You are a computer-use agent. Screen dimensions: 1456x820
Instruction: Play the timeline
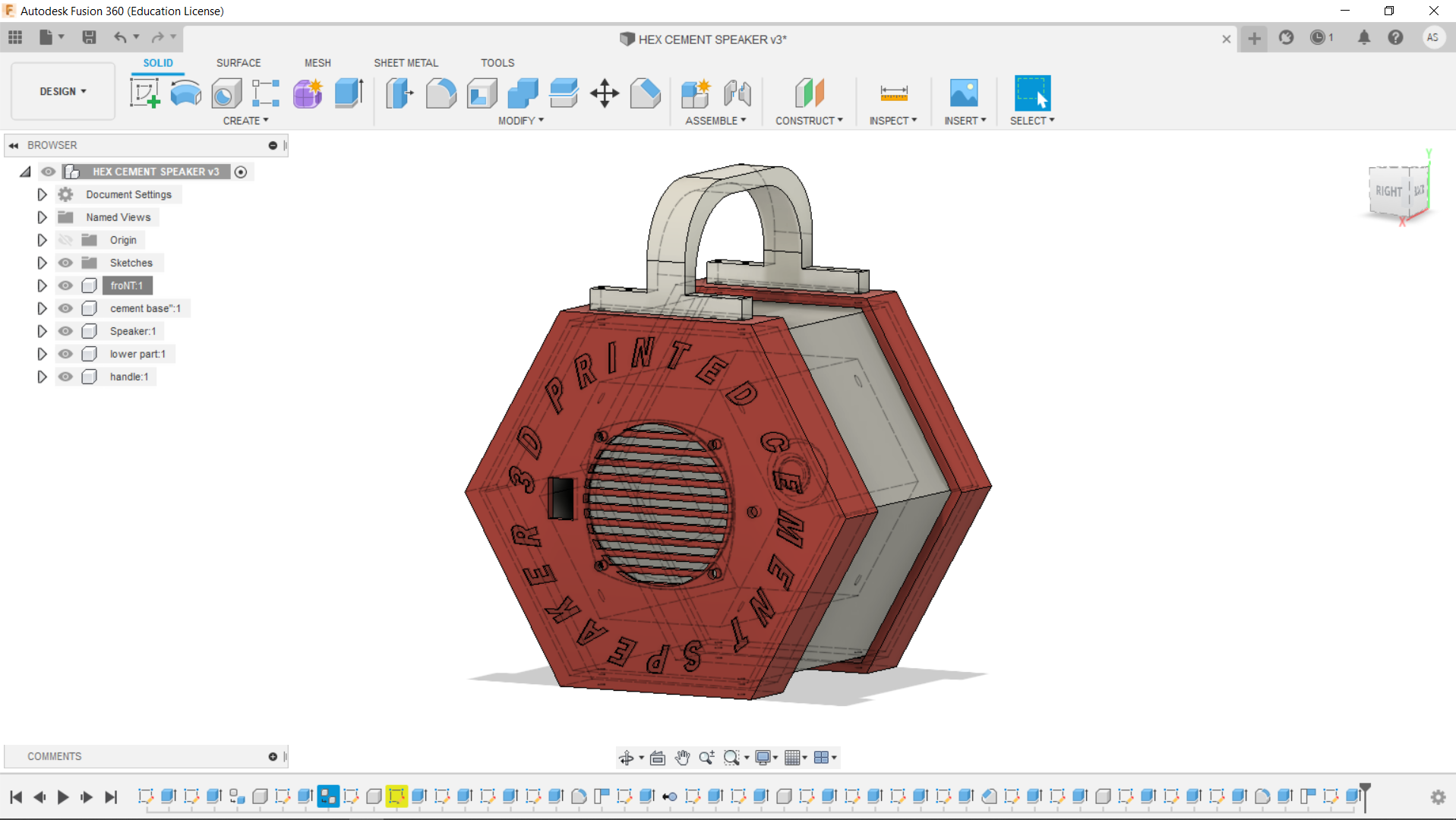coord(63,797)
